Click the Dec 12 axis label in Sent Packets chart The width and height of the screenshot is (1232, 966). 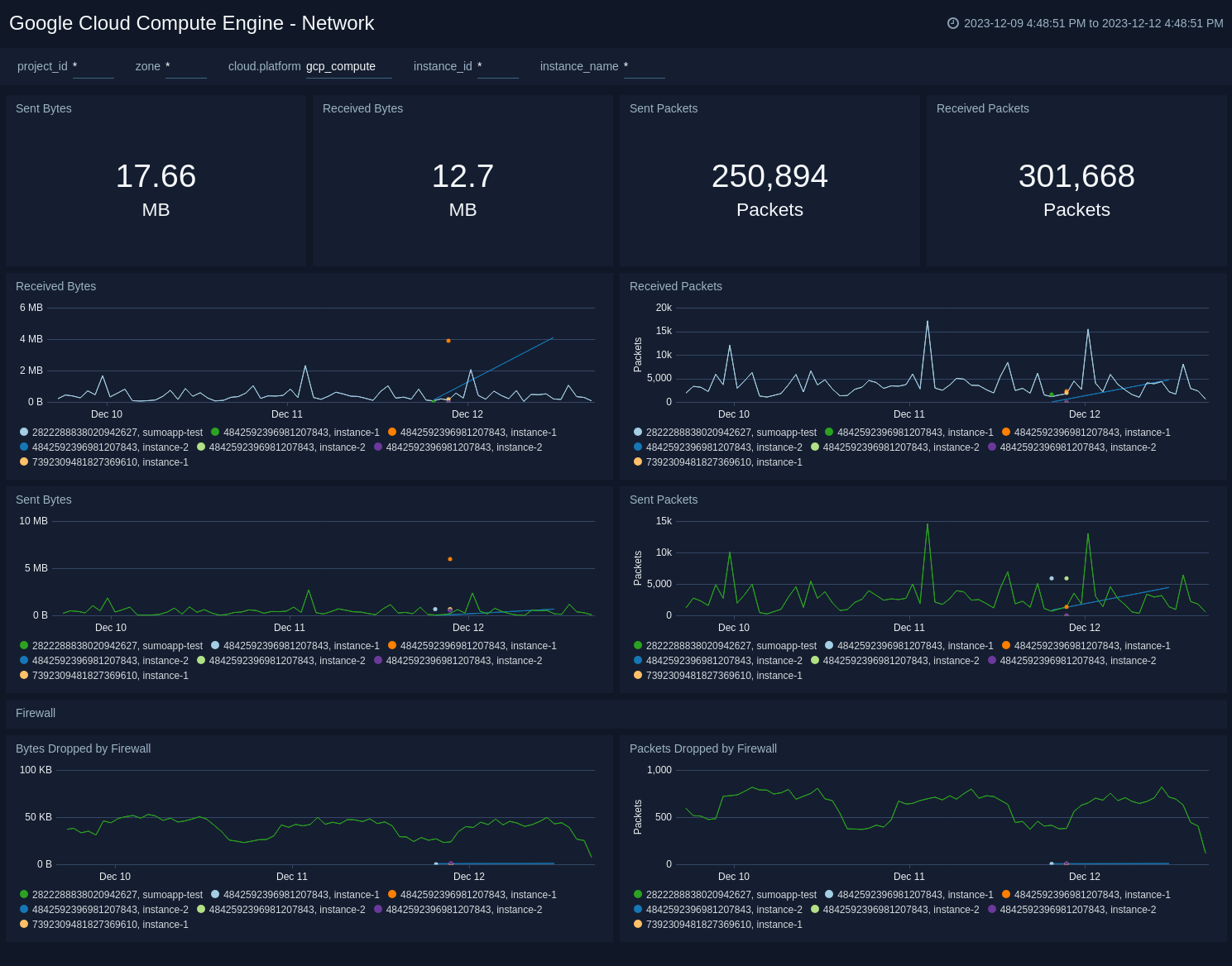1085,628
